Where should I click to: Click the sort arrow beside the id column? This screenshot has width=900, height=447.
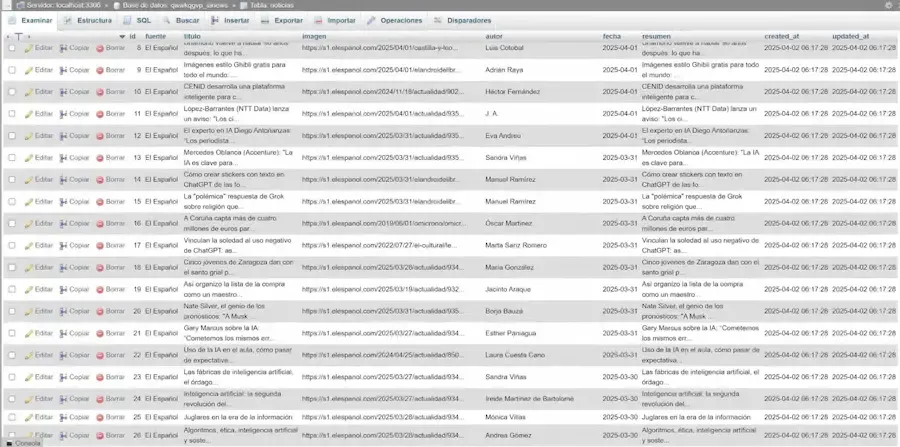(122, 36)
